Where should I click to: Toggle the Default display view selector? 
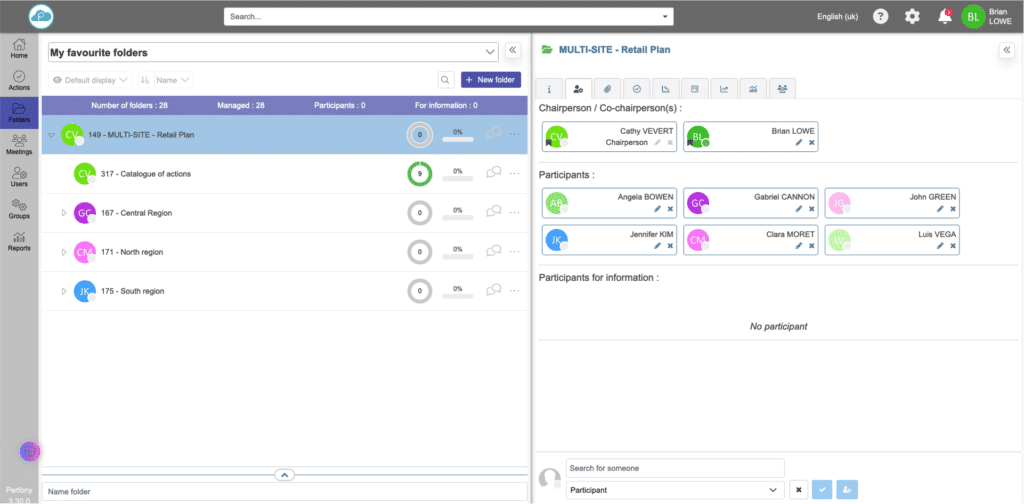90,80
